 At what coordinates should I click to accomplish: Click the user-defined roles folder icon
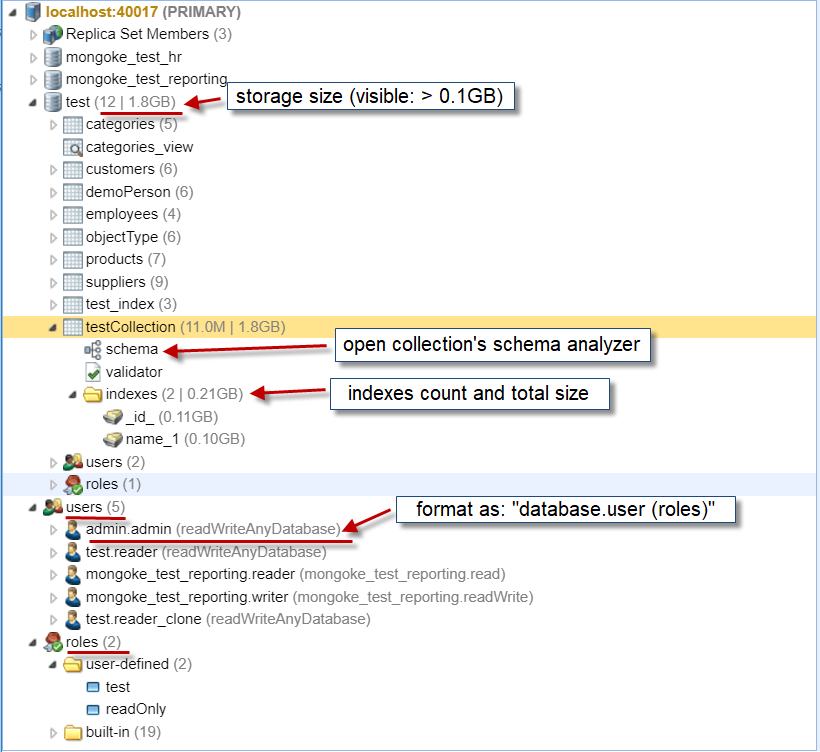click(x=73, y=664)
